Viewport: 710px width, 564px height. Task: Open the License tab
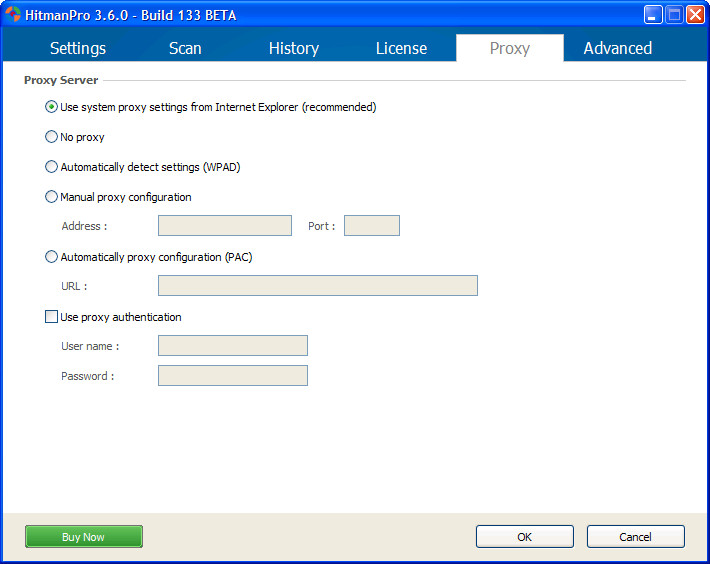401,48
